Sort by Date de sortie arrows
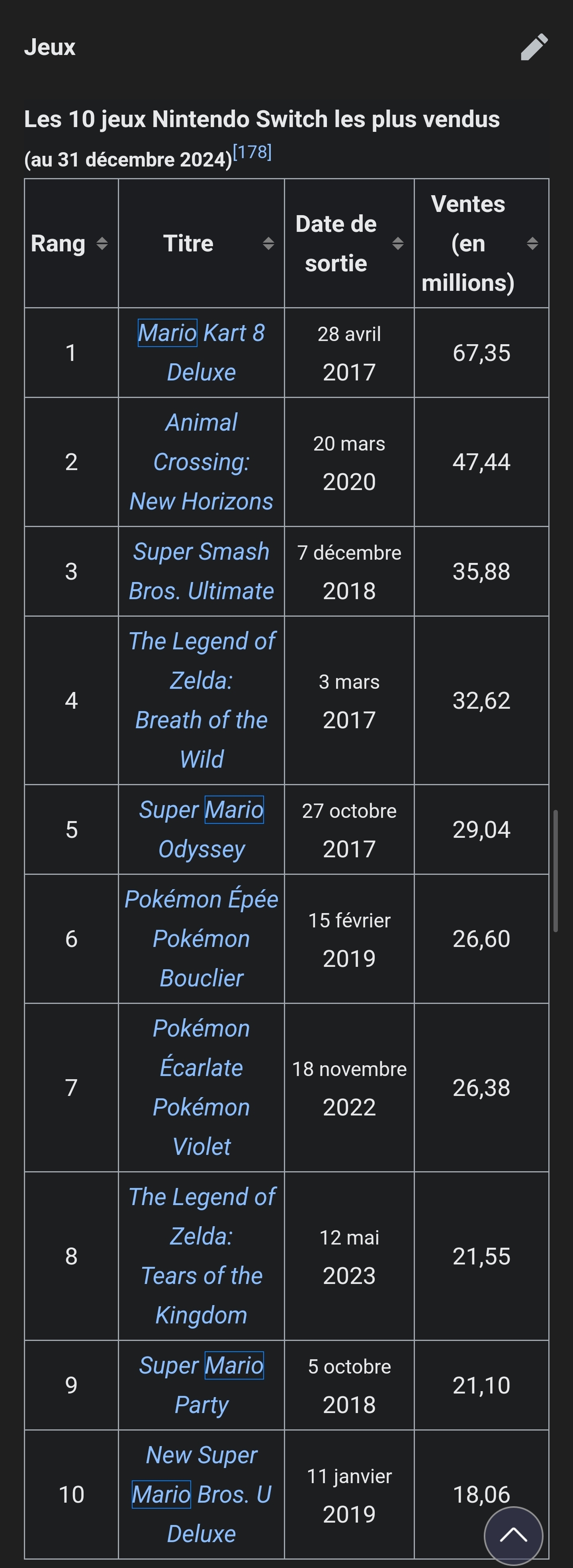Viewport: 573px width, 1568px height. click(398, 243)
